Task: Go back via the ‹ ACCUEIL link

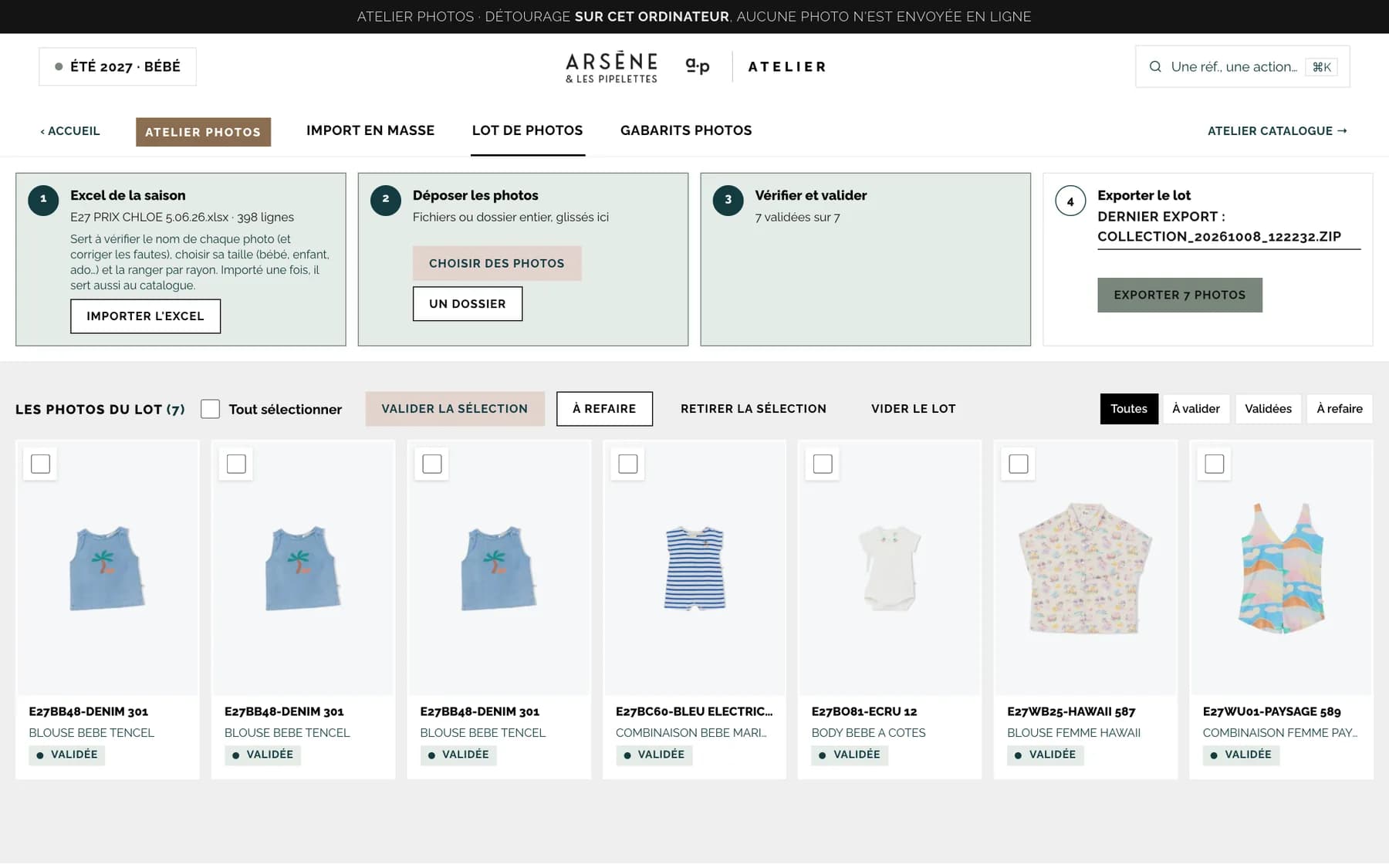Action: 70,131
